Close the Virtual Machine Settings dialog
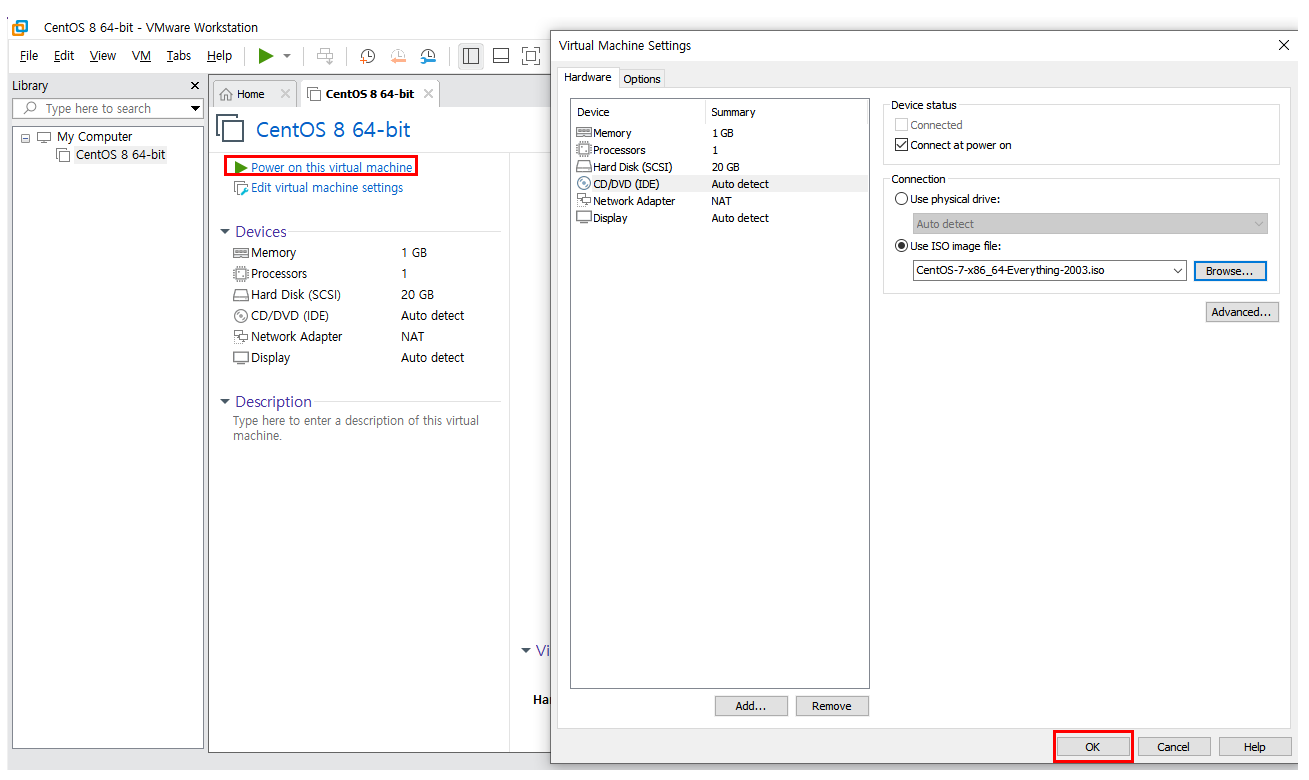This screenshot has width=1309, height=780. pyautogui.click(x=1284, y=45)
